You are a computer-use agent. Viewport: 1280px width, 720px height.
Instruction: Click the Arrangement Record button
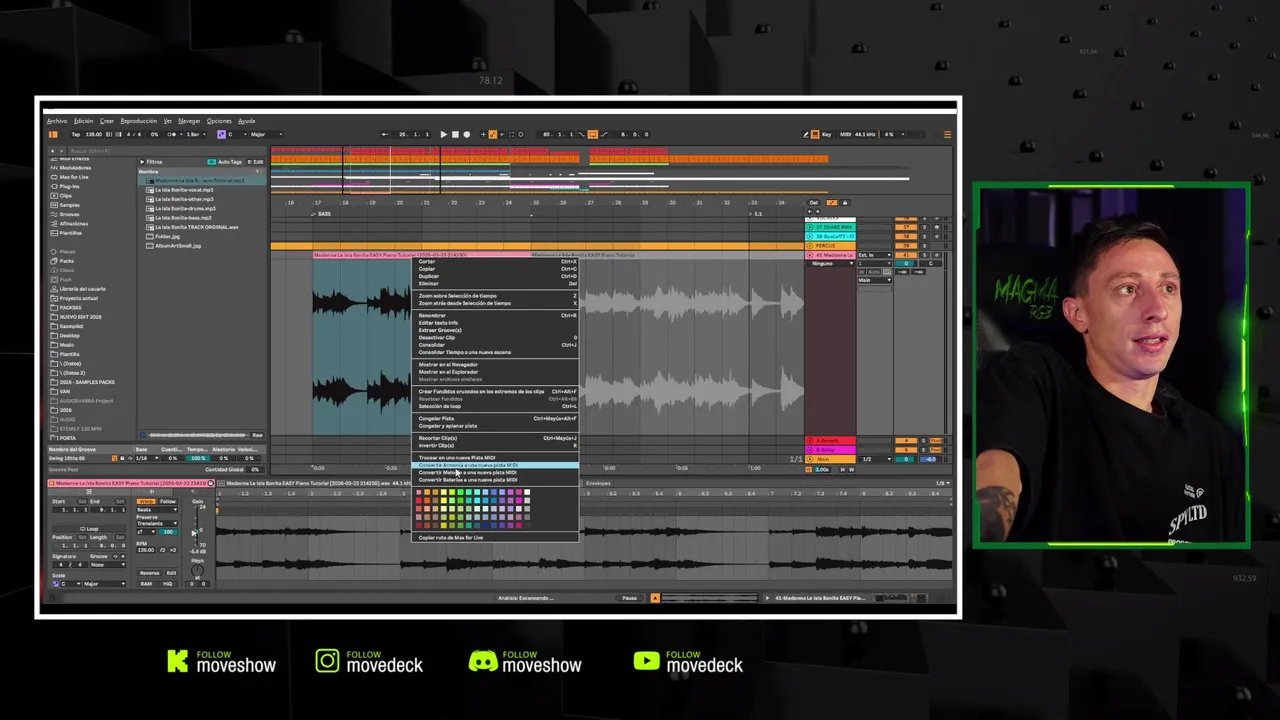[x=466, y=134]
